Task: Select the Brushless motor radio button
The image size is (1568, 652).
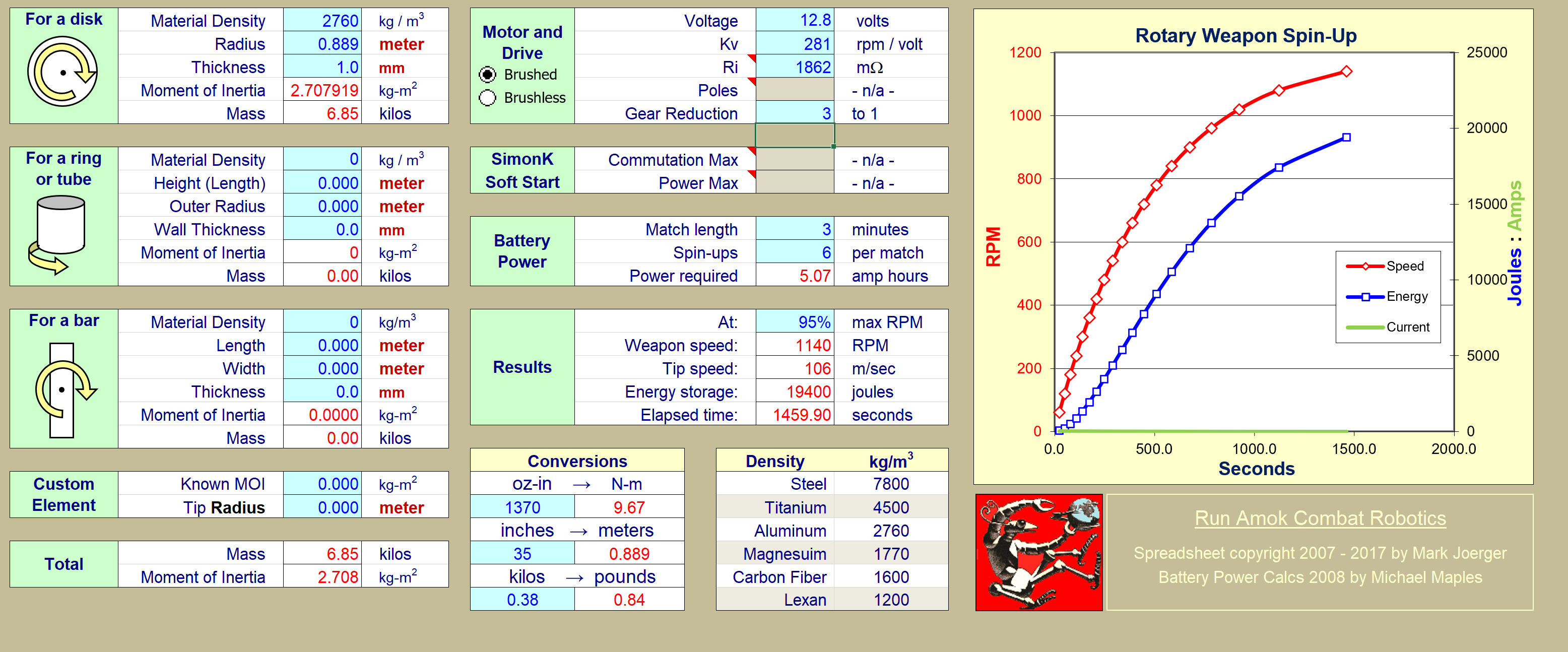Action: pos(488,97)
